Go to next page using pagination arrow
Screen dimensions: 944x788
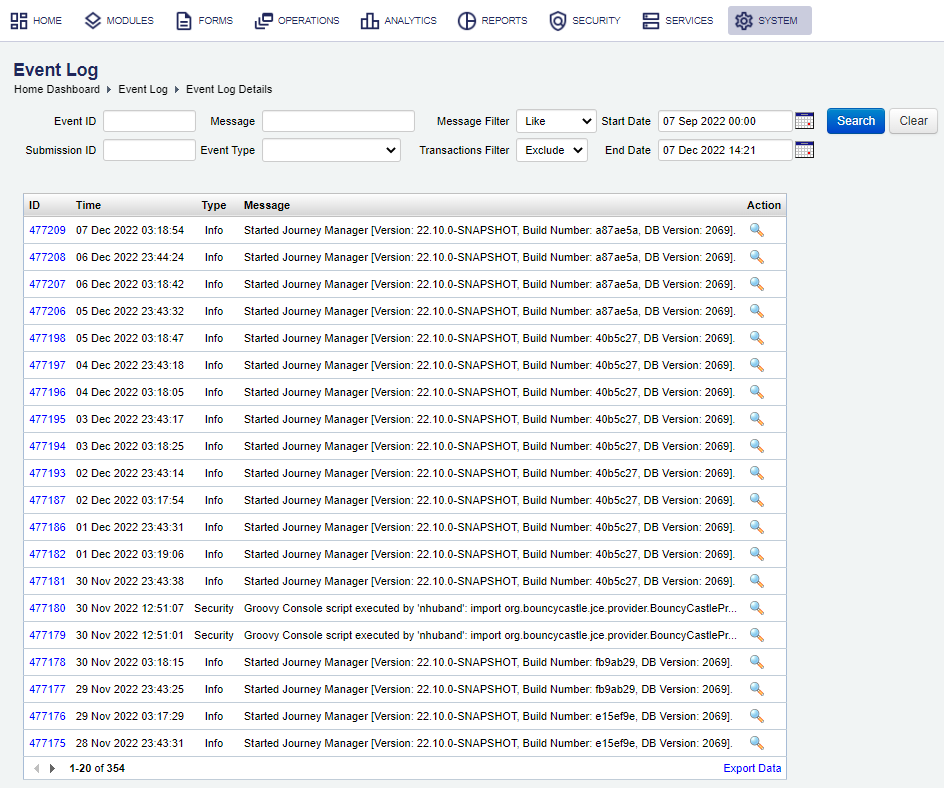click(x=52, y=768)
